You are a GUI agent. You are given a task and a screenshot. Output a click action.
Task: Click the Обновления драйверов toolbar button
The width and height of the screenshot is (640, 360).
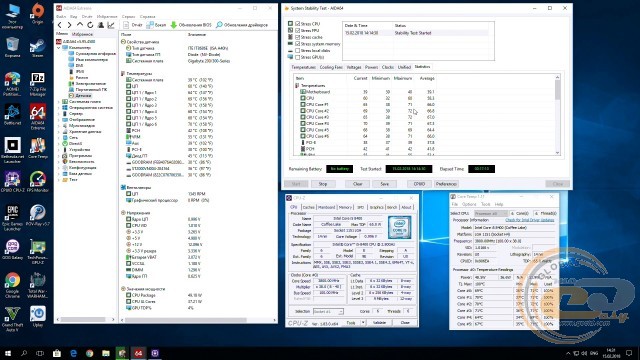[x=242, y=25]
